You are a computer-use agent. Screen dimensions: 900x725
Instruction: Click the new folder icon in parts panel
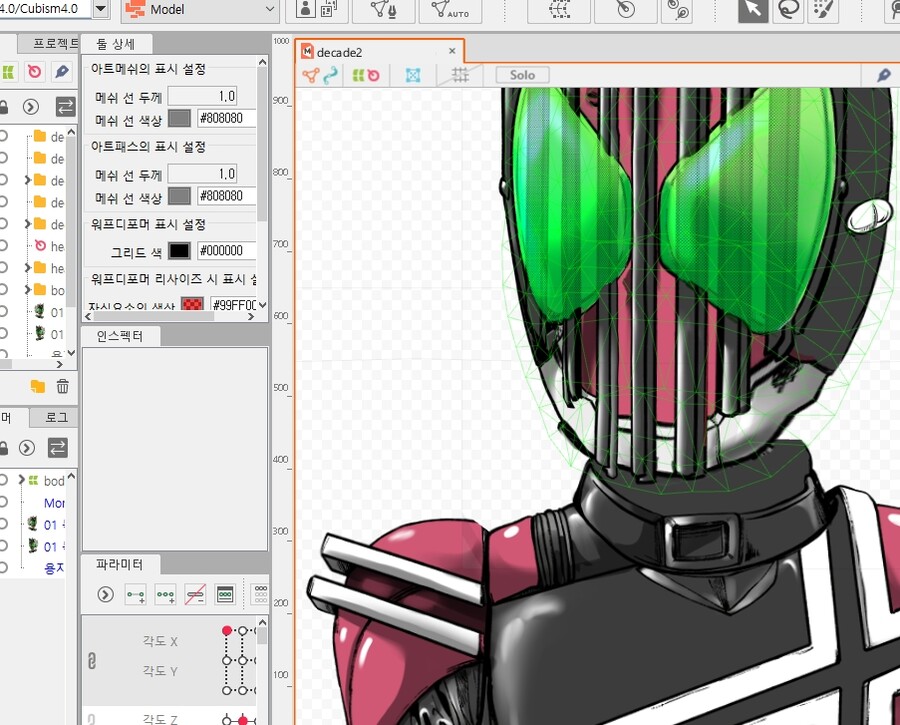click(38, 387)
